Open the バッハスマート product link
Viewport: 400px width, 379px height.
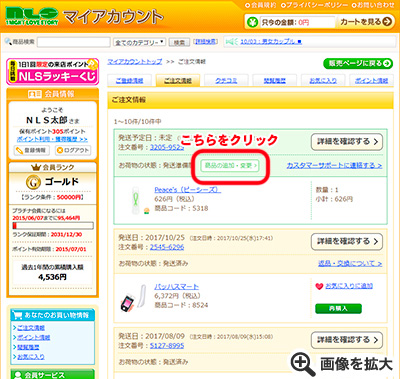tap(177, 287)
